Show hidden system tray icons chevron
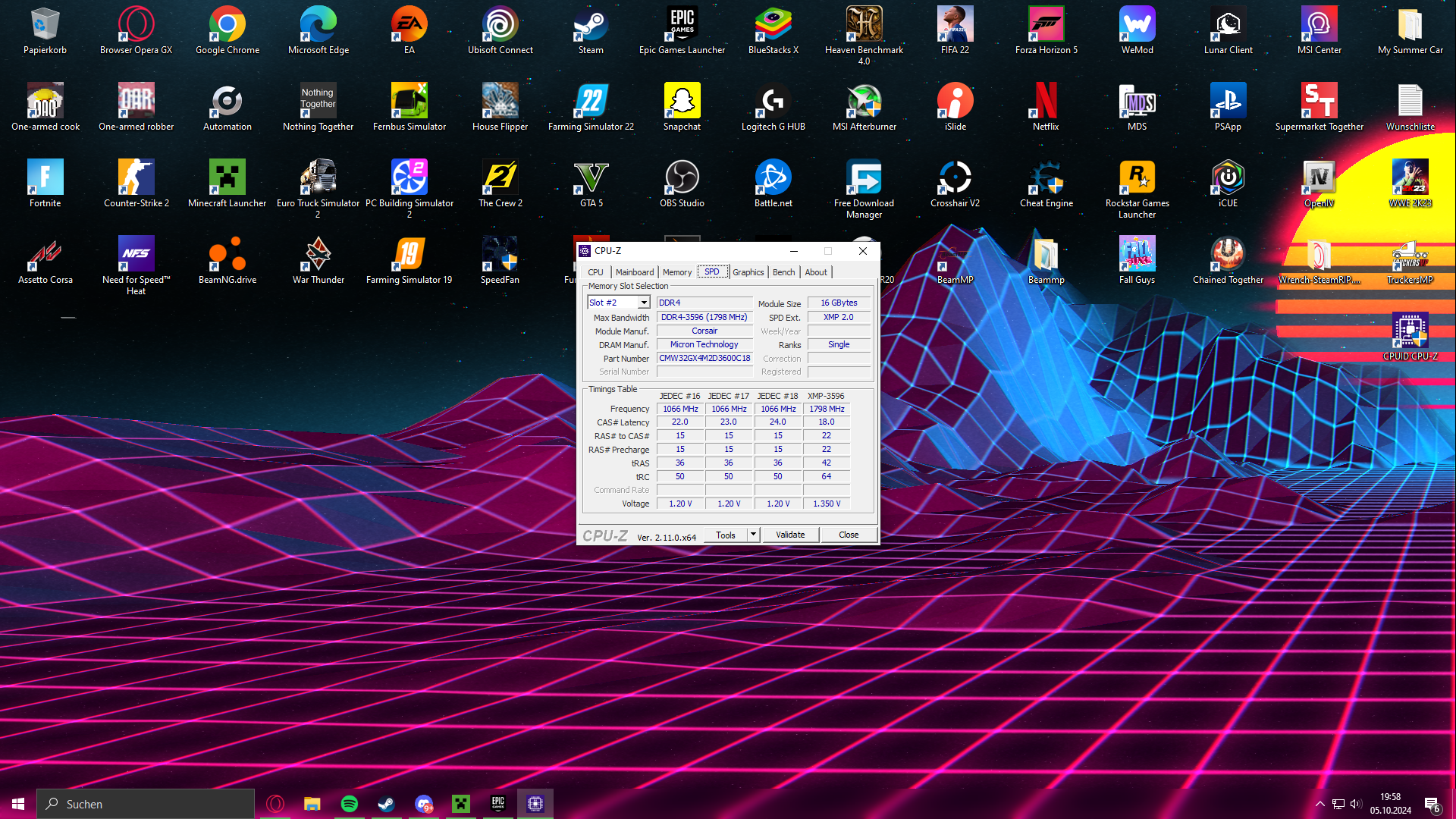The image size is (1456, 819). 1319,804
